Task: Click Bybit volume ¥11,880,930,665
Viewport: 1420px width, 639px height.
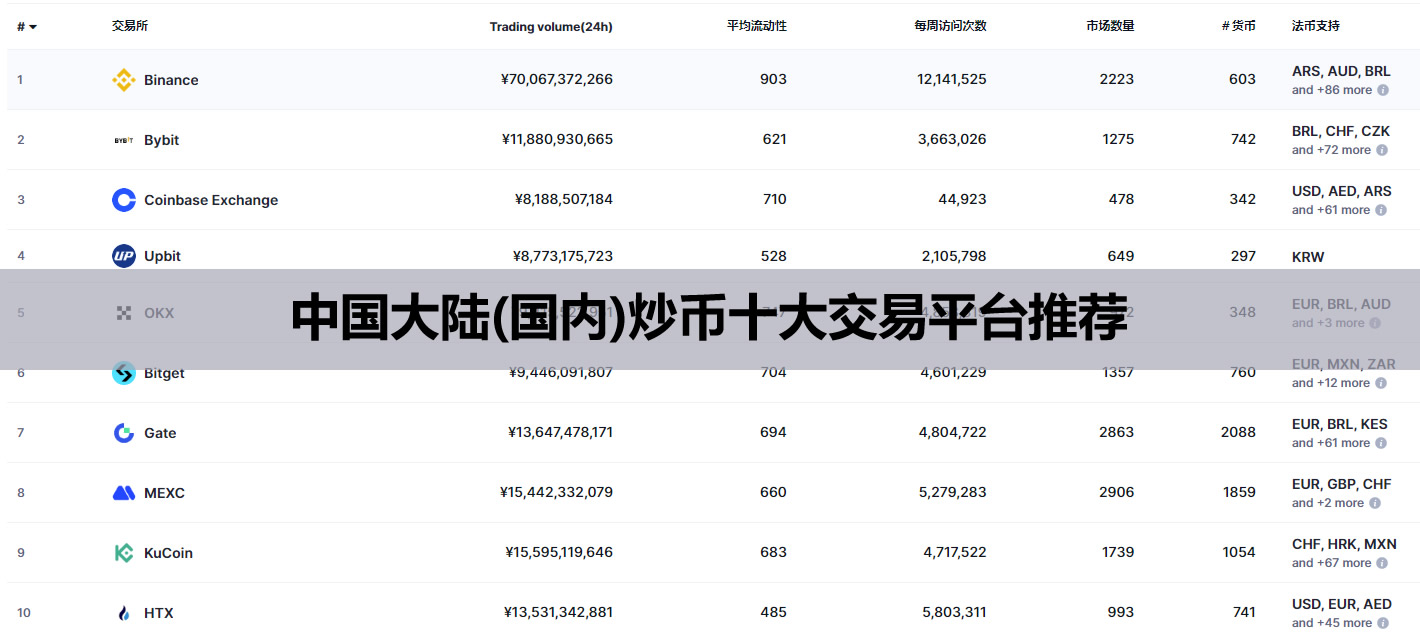Action: (557, 139)
